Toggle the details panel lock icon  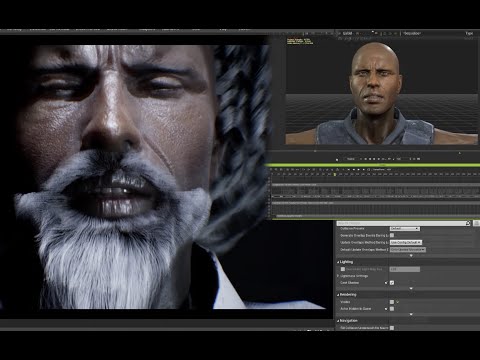pos(468,223)
